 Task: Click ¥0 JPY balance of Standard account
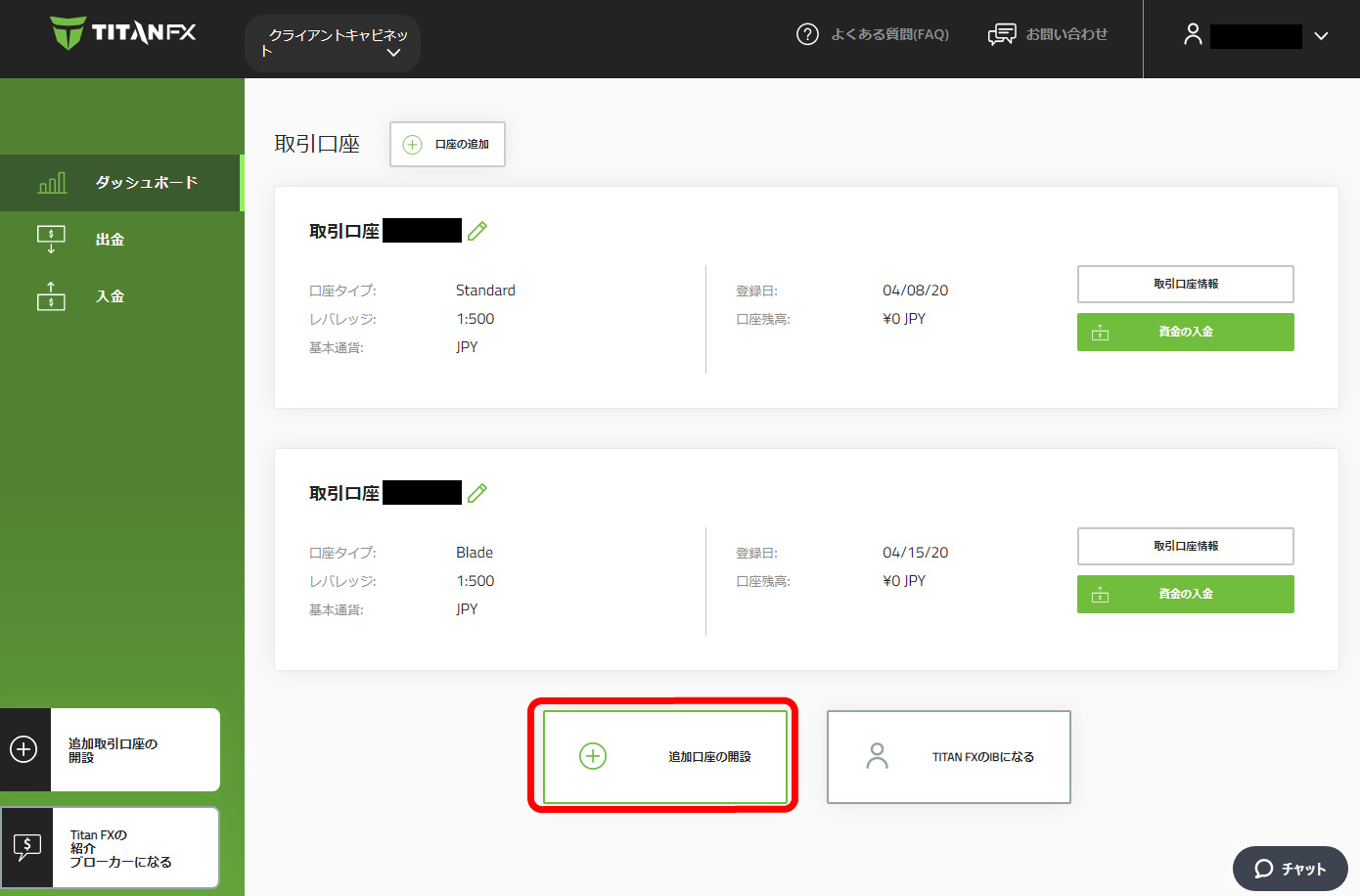coord(904,319)
